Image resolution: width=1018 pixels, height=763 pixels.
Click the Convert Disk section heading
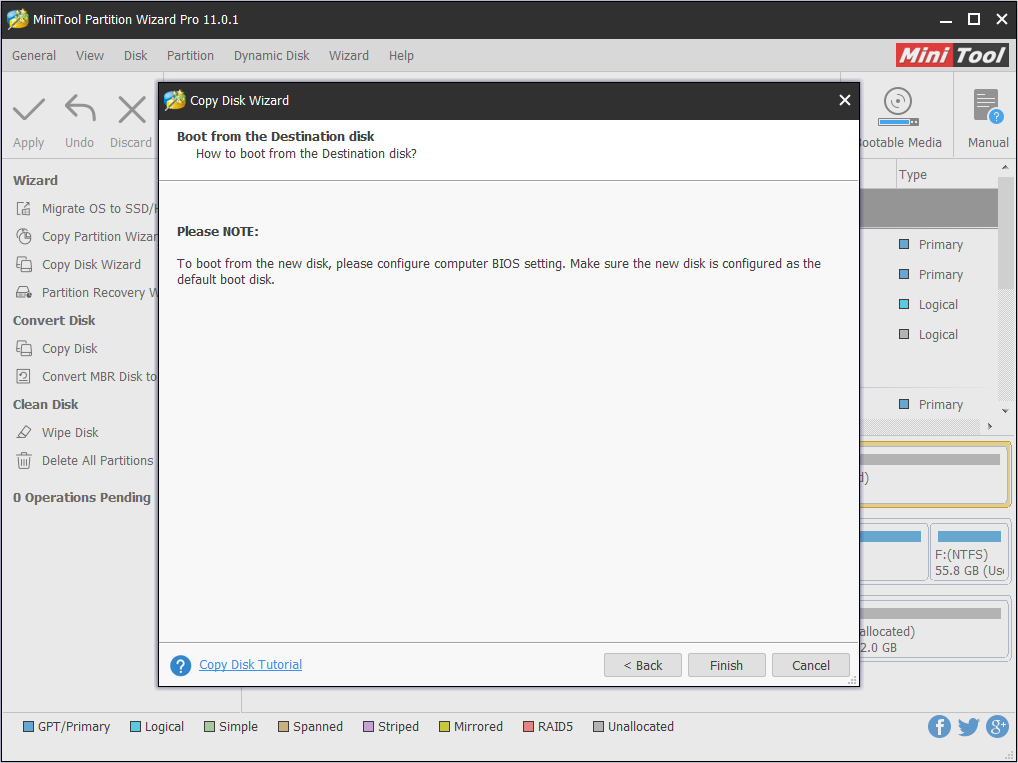point(54,321)
